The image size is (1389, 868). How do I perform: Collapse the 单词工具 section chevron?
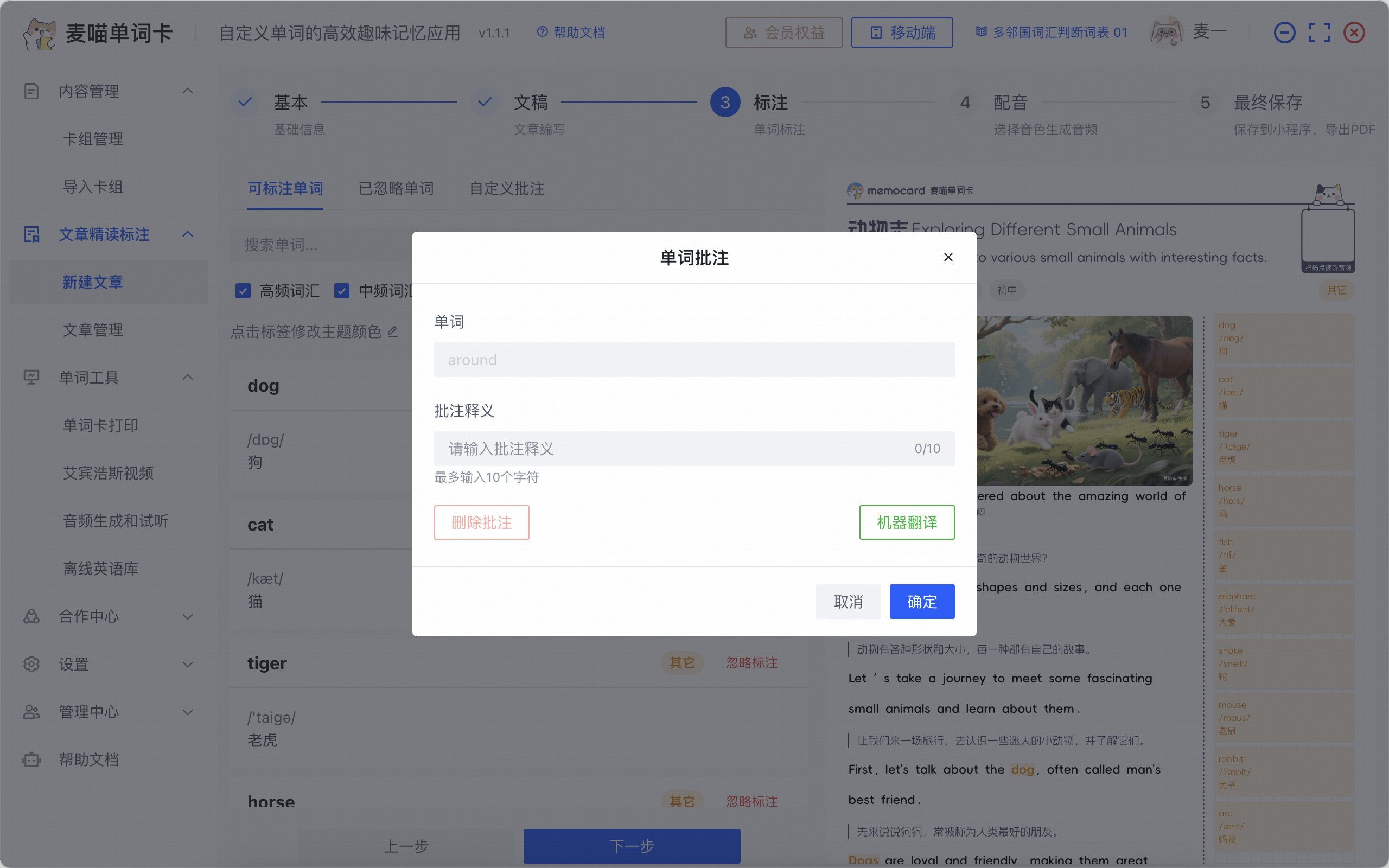(188, 377)
